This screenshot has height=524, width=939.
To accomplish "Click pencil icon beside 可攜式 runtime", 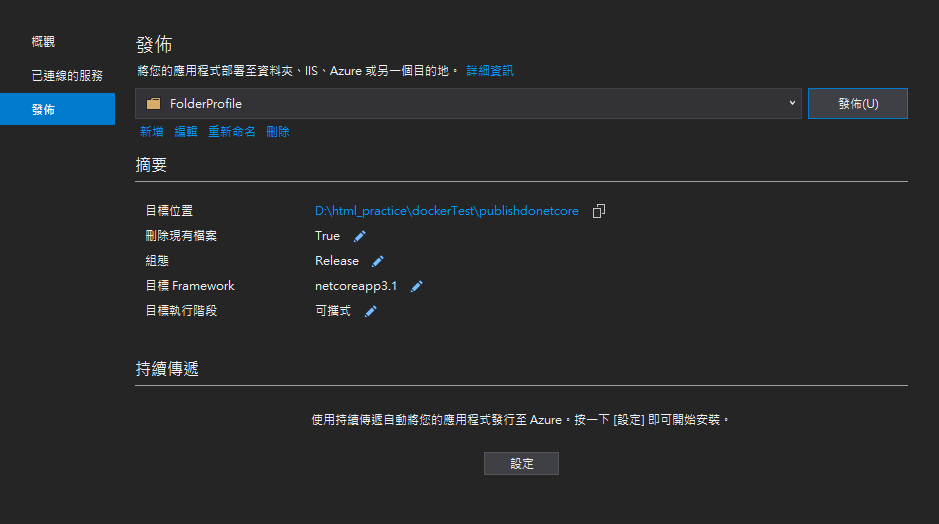I will tap(370, 311).
